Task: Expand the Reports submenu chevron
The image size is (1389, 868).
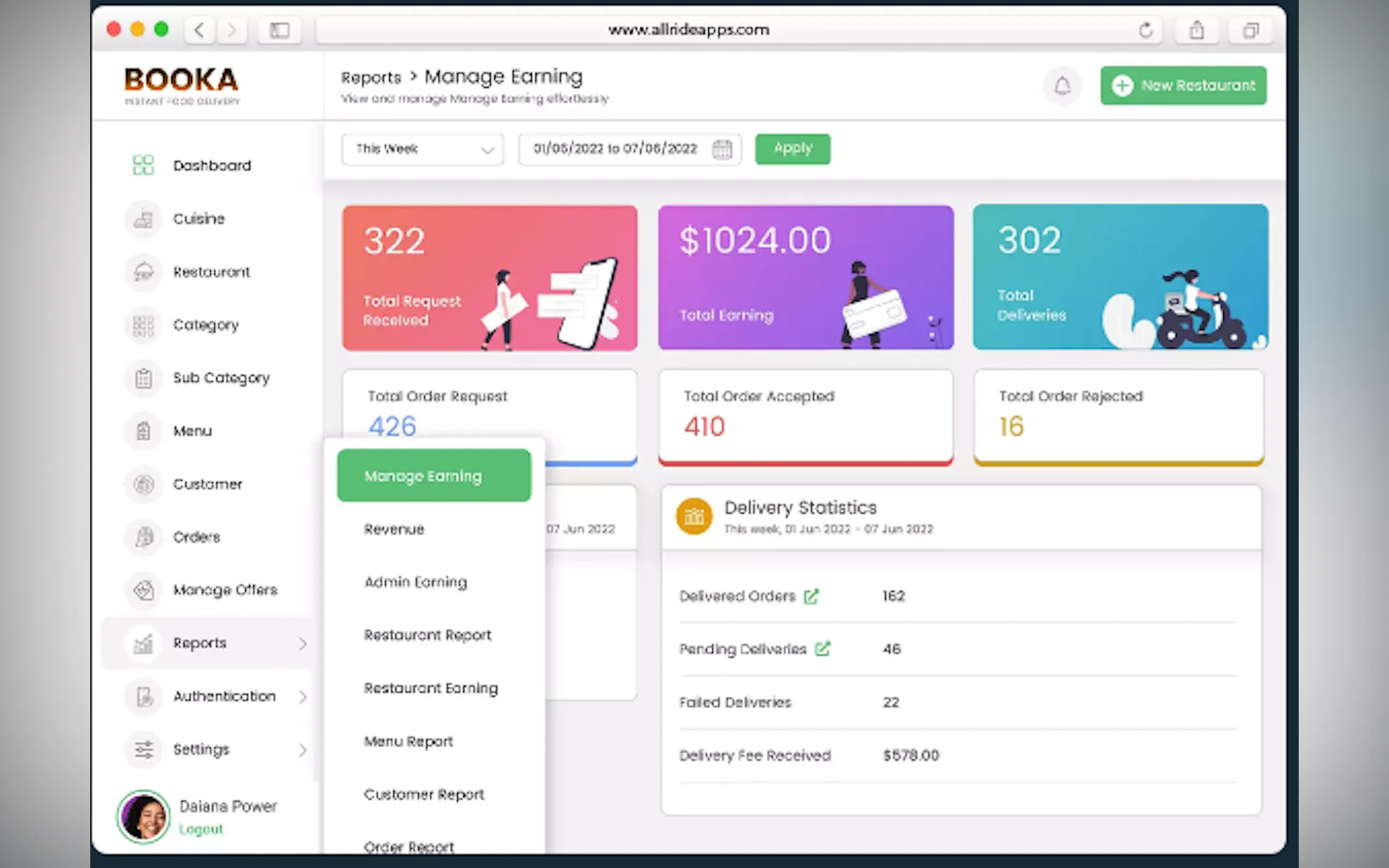Action: 302,644
